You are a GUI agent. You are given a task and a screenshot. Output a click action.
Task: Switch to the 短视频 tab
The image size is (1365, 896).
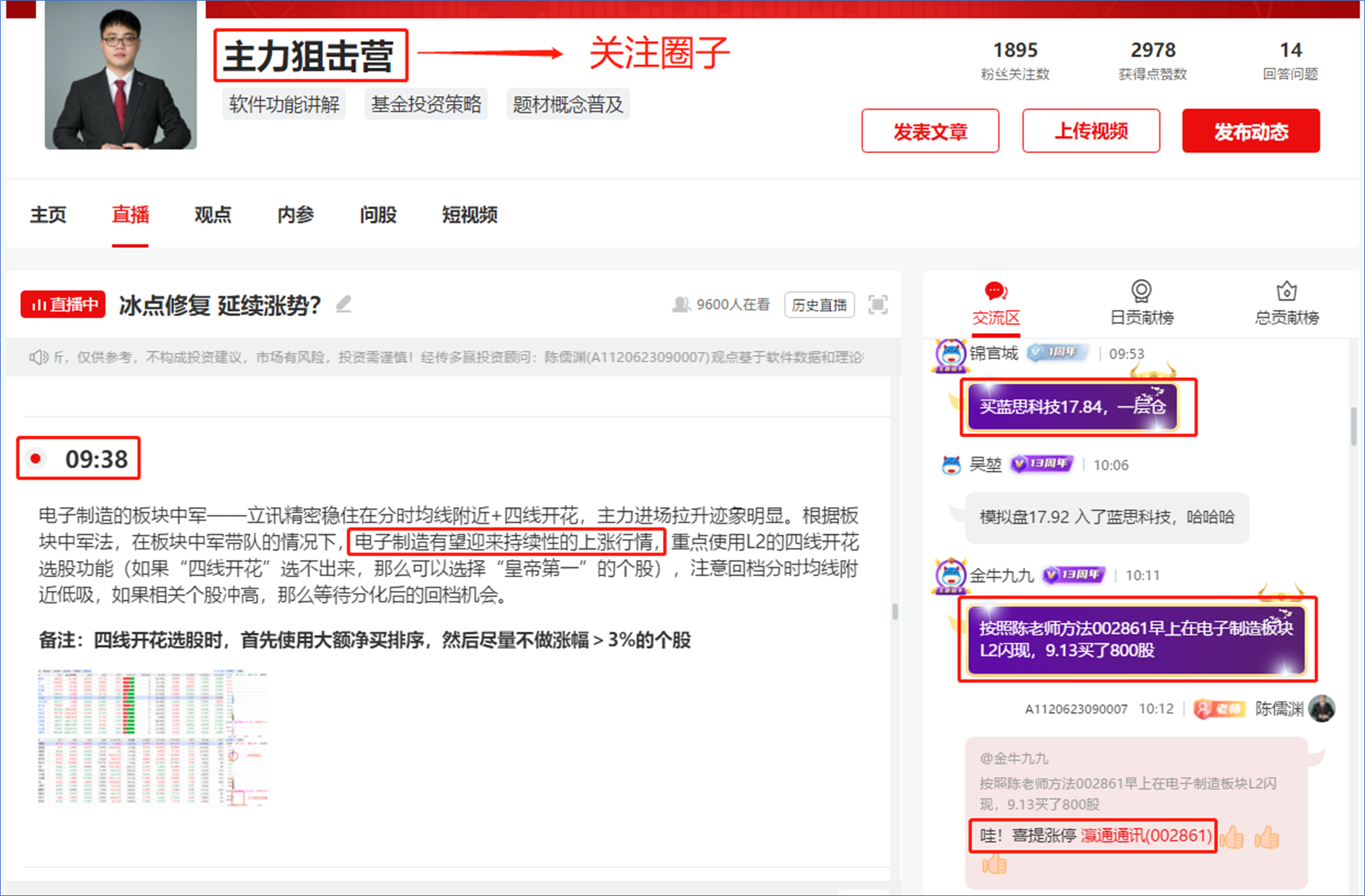click(x=470, y=215)
